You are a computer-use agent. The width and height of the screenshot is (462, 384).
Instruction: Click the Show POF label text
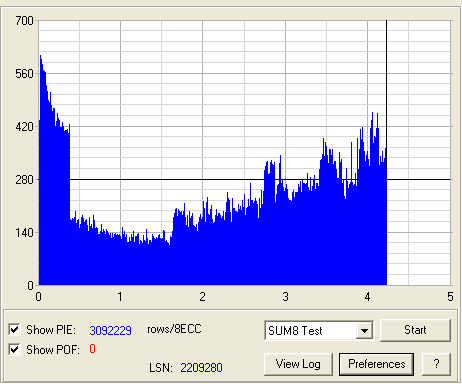pyautogui.click(x=53, y=350)
